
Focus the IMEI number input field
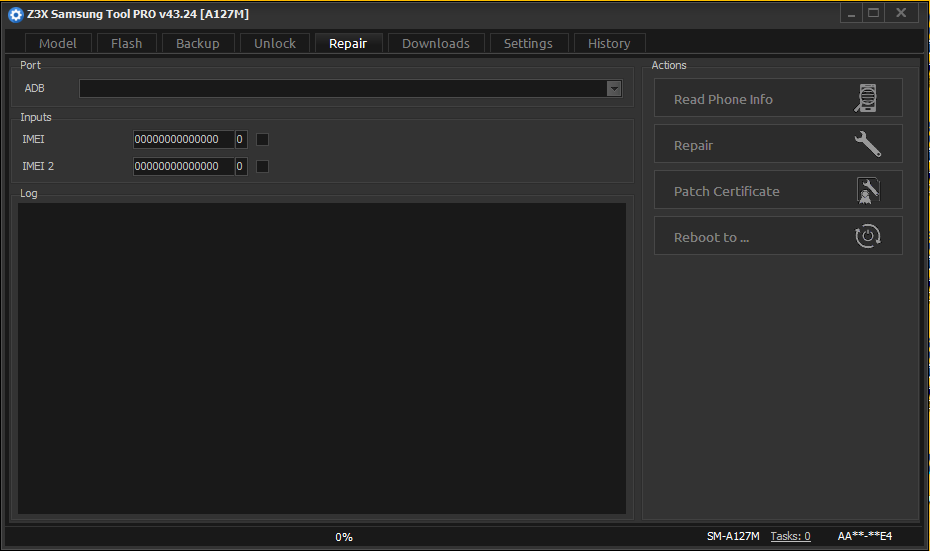point(184,139)
